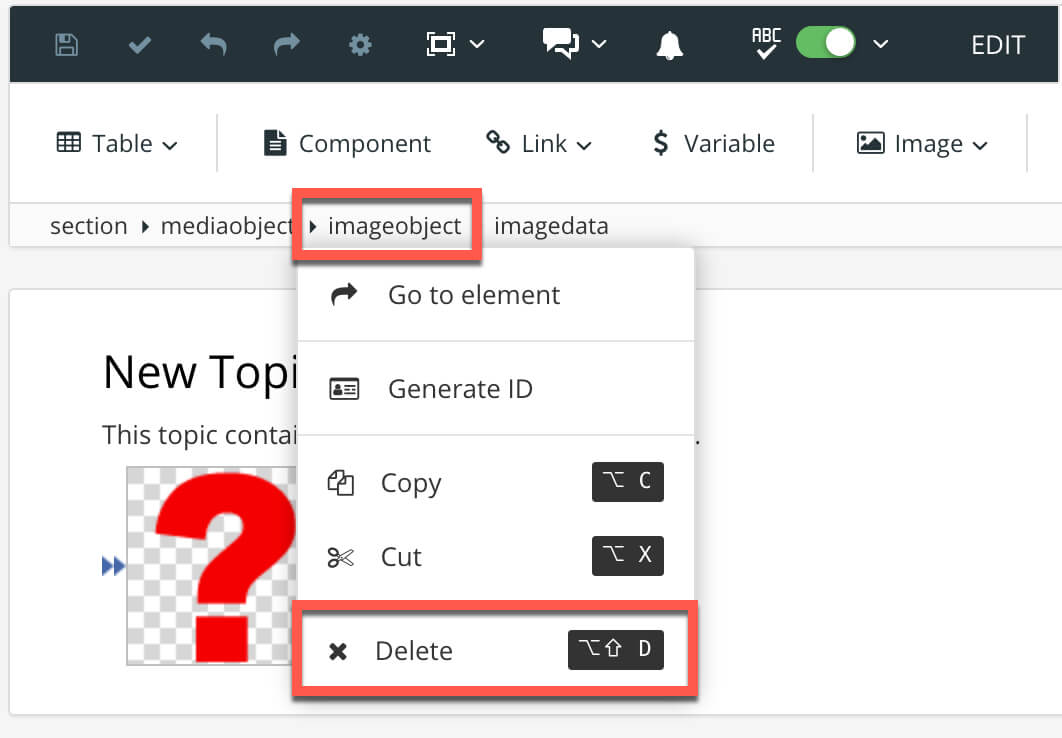The image size is (1062, 738).
Task: Choose Generate ID in the context menu
Action: tap(460, 388)
